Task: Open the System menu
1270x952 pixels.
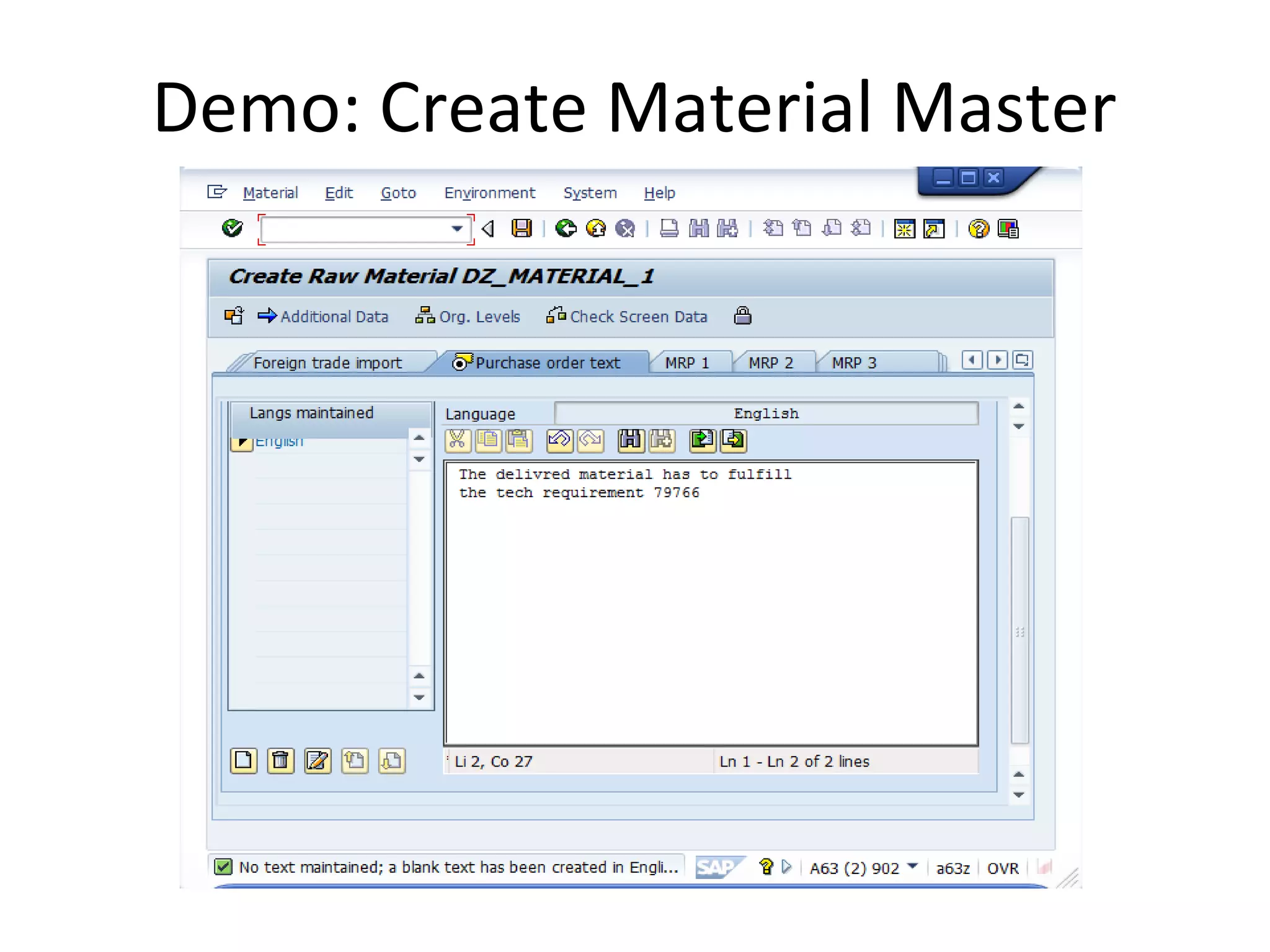Action: coord(590,193)
